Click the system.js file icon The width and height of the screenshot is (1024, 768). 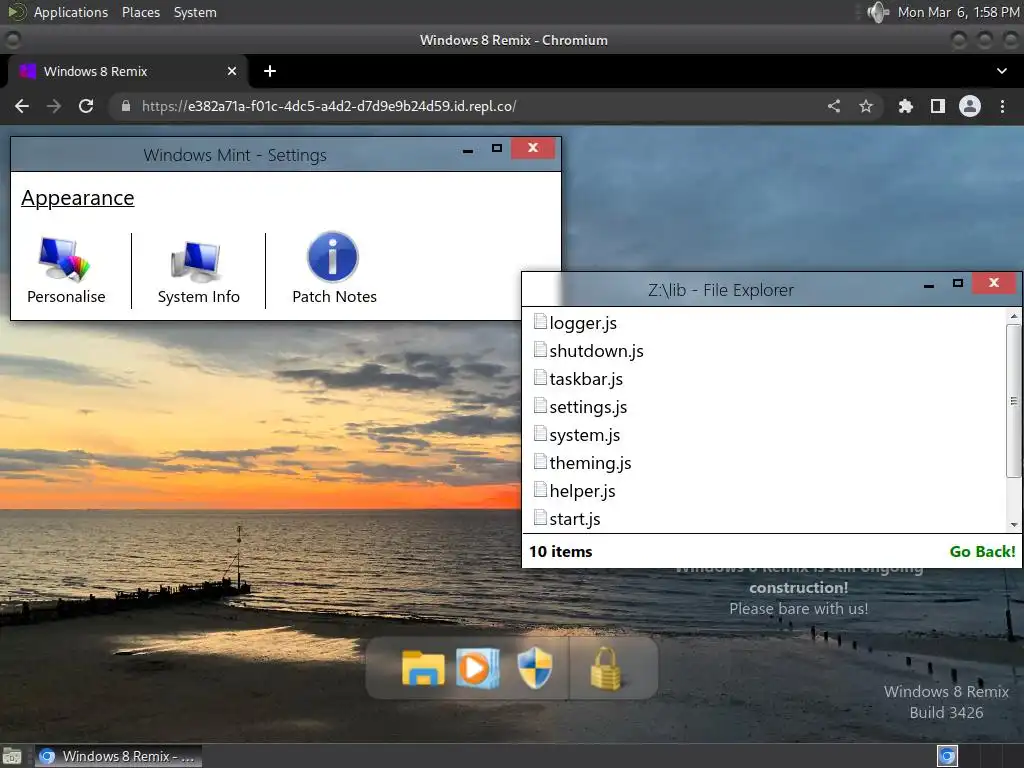(x=540, y=434)
